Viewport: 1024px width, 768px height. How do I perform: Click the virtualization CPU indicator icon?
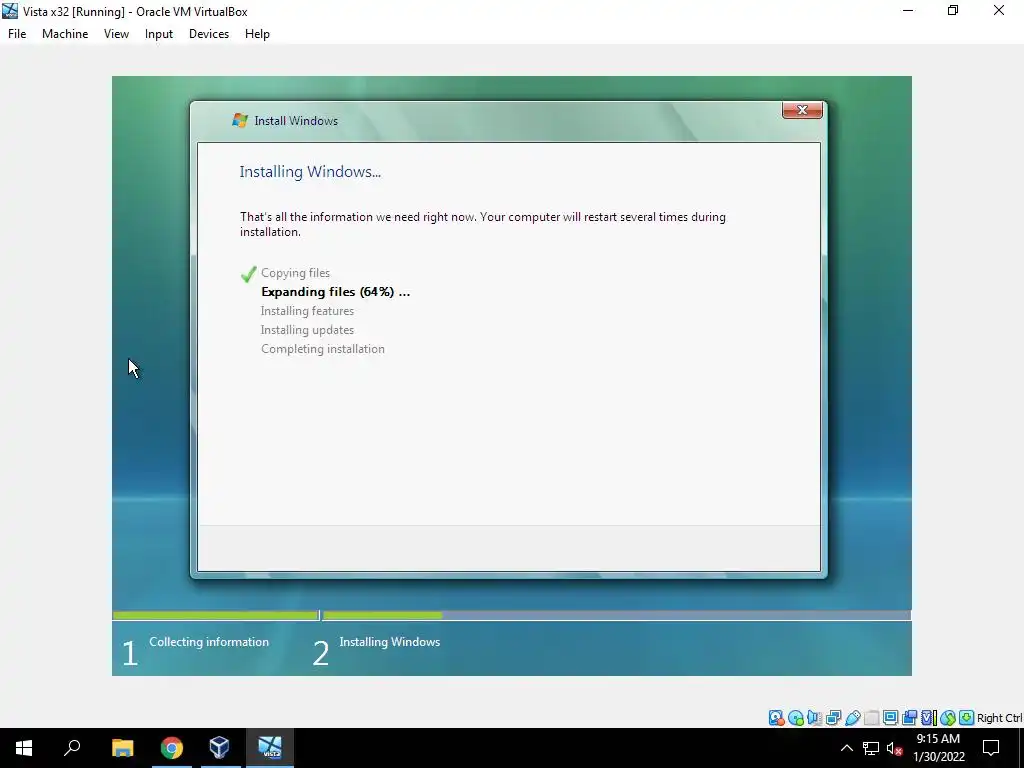tap(928, 718)
